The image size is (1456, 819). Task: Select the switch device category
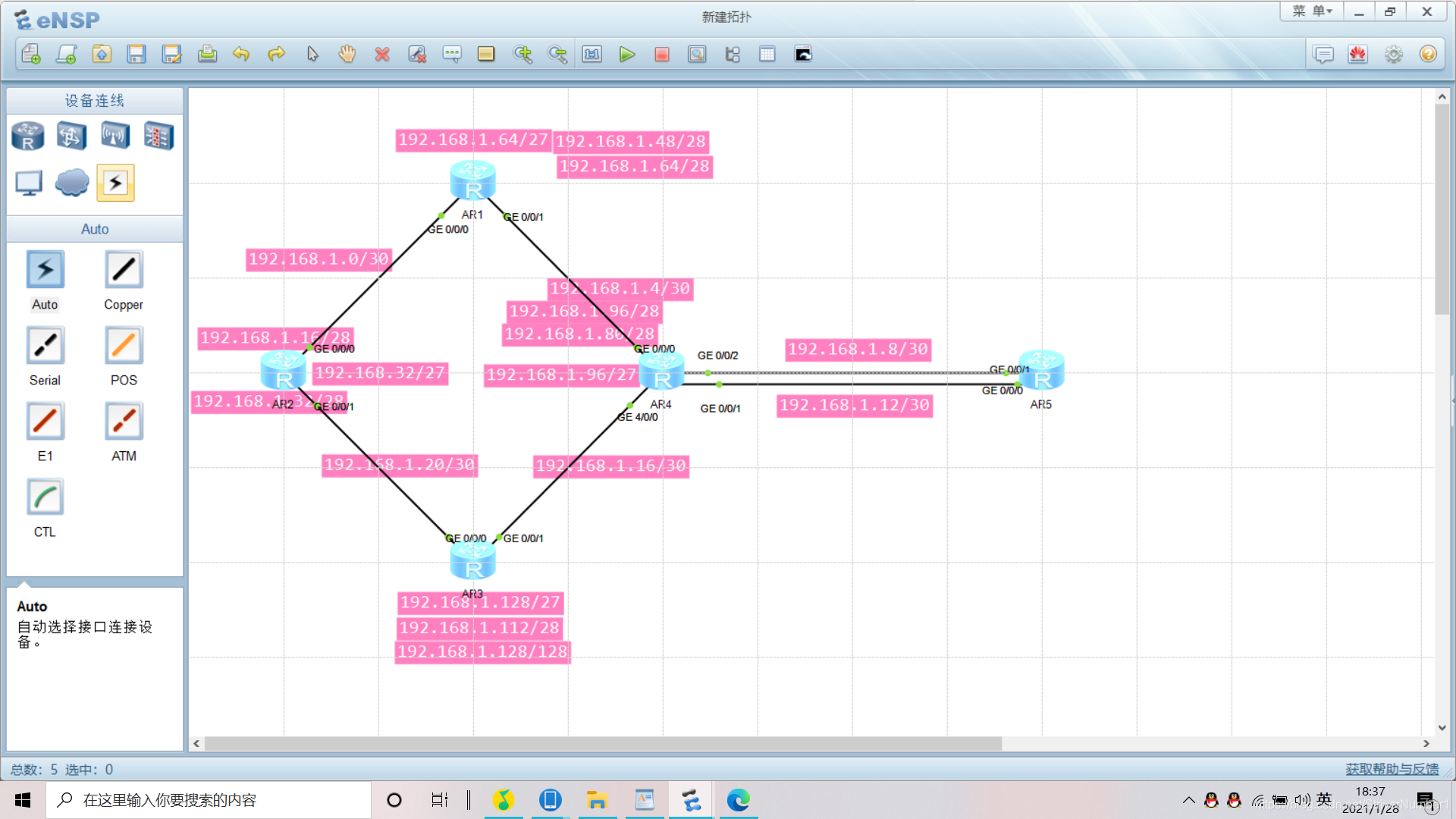tap(71, 136)
